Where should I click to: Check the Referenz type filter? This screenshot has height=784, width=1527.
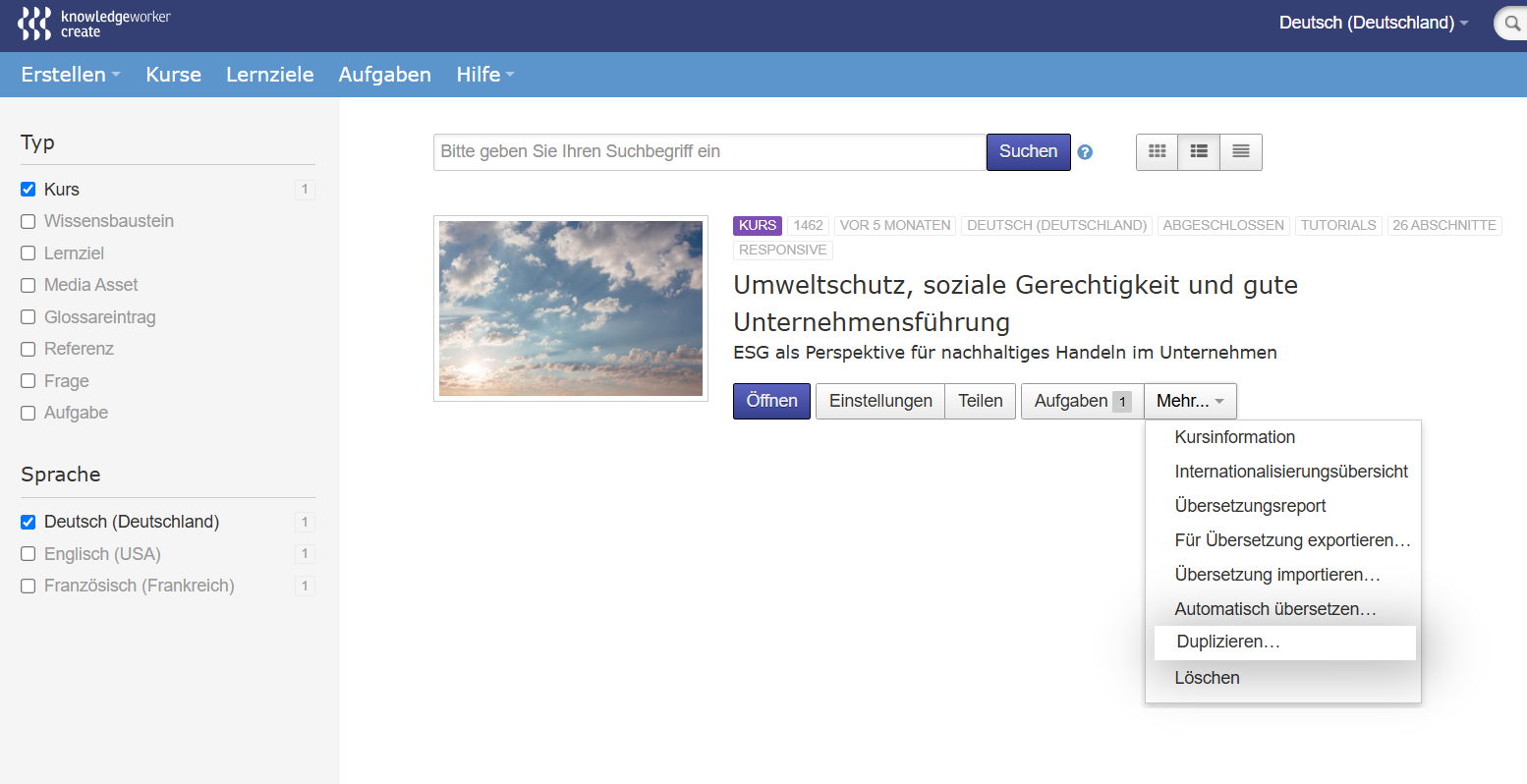28,350
